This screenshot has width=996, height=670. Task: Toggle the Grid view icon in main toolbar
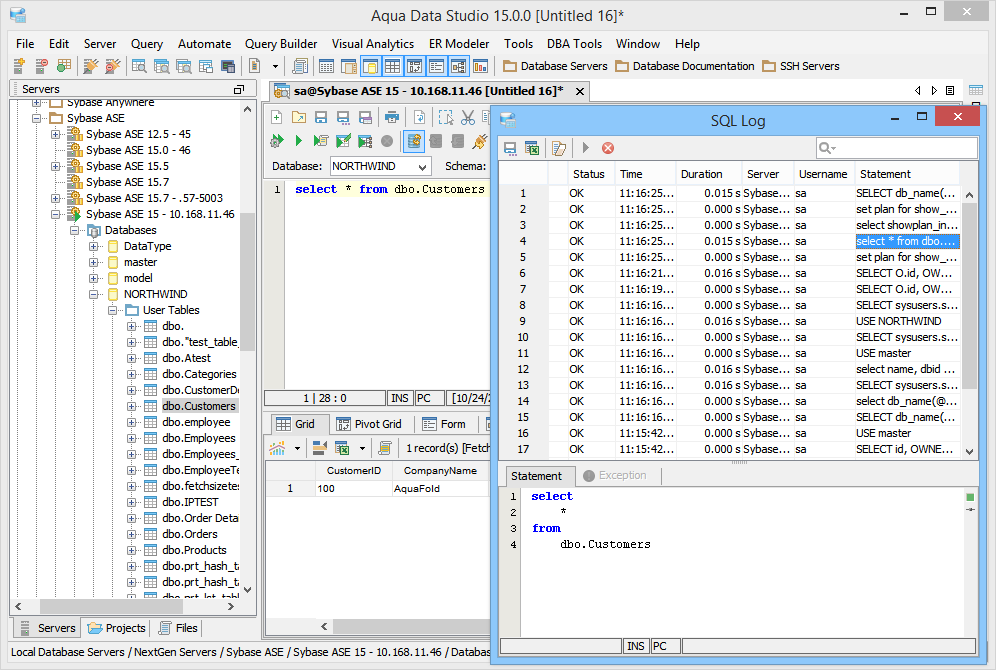click(x=393, y=65)
